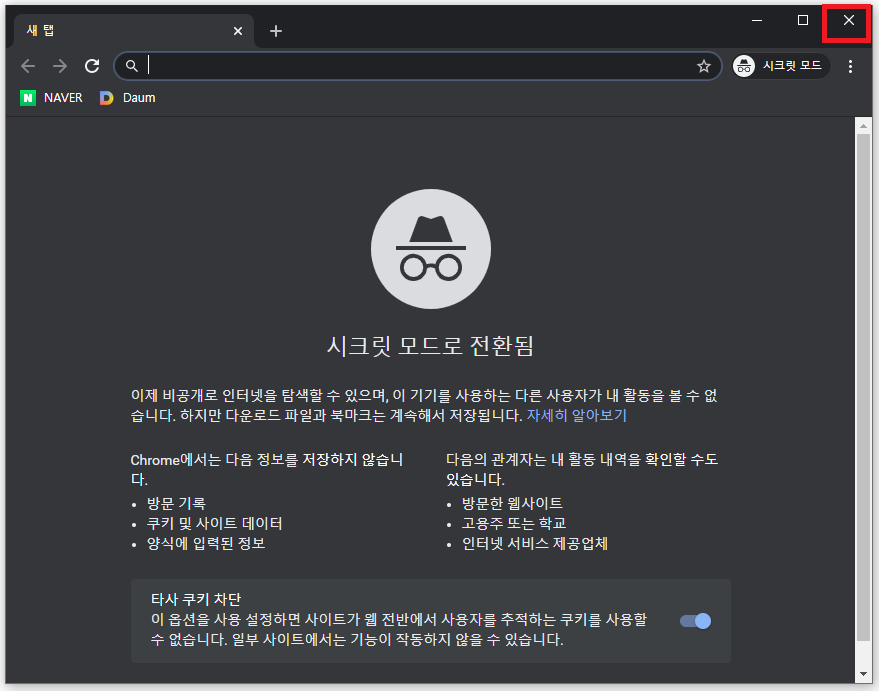Click the 시크릿 모드로 전환됨 heading
Image resolution: width=879 pixels, height=691 pixels.
pyautogui.click(x=431, y=345)
